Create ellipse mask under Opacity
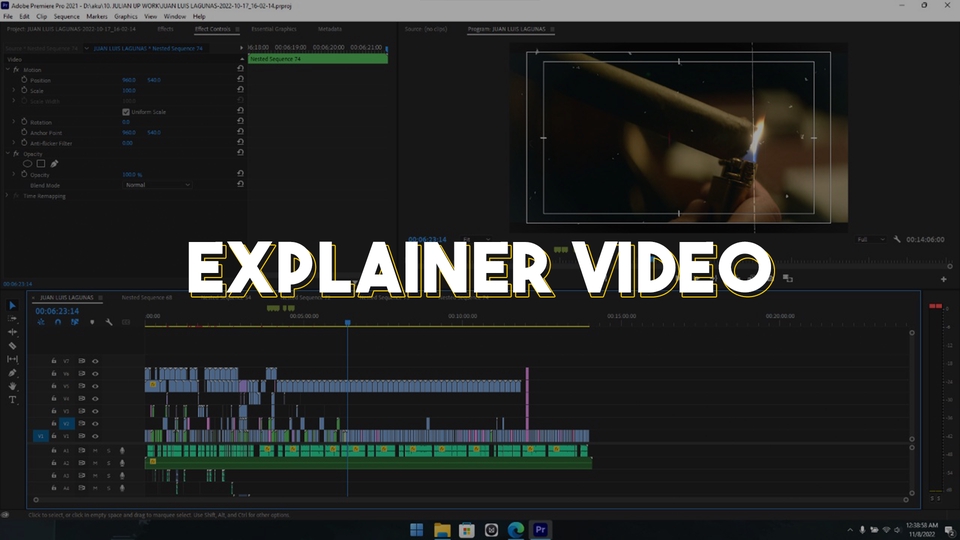The width and height of the screenshot is (960, 540). click(x=28, y=163)
